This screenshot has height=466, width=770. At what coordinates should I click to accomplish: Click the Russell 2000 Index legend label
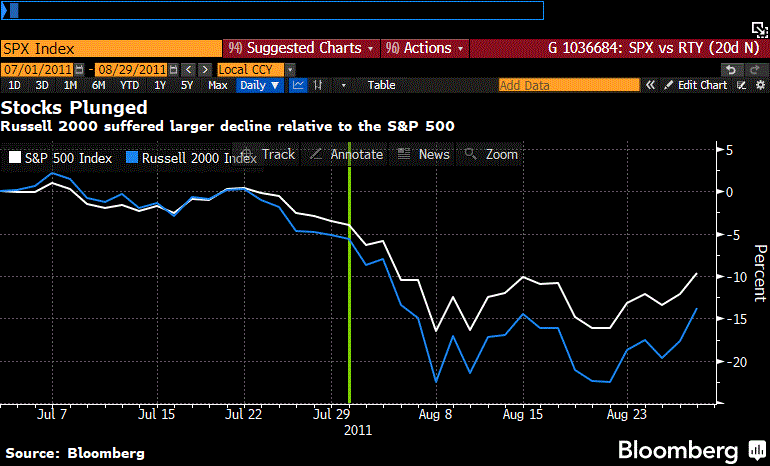coord(199,158)
